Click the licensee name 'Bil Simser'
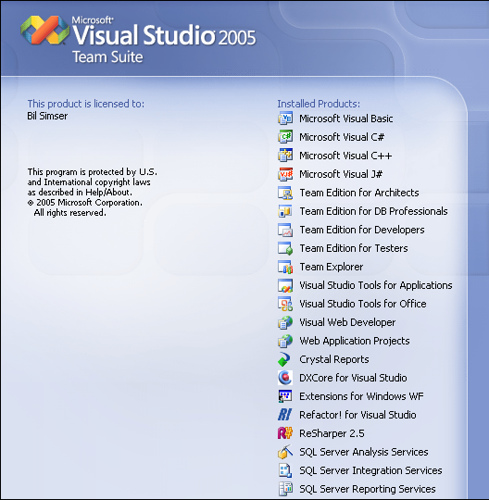Image resolution: width=489 pixels, height=500 pixels. pos(47,116)
